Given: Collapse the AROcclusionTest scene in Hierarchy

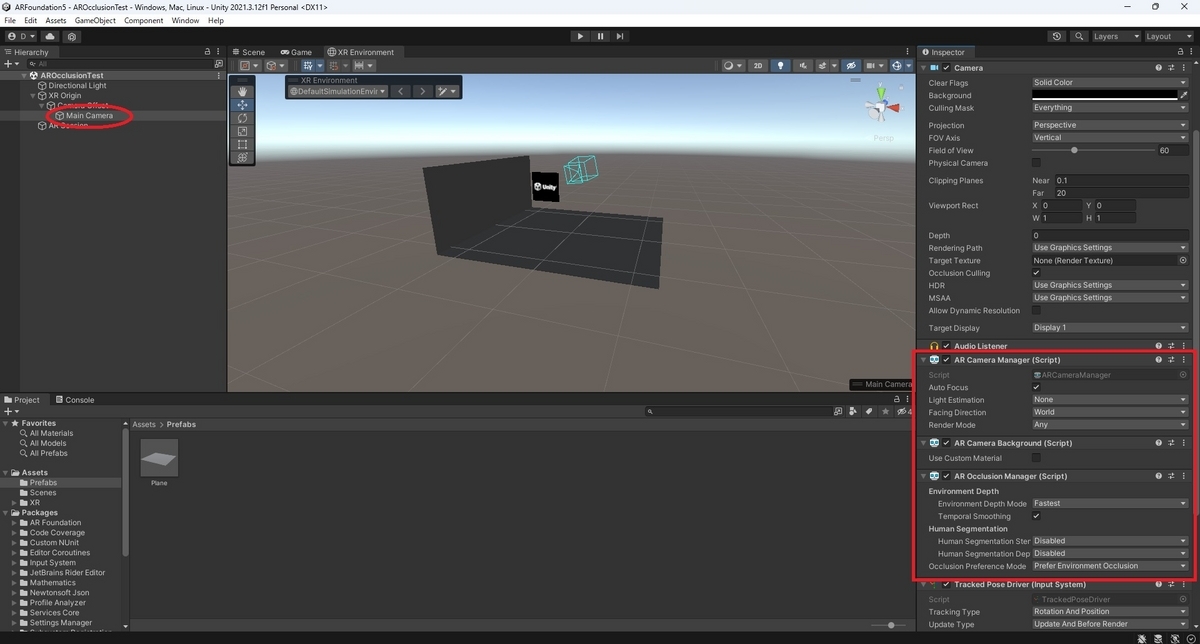Looking at the screenshot, I should click(24, 75).
